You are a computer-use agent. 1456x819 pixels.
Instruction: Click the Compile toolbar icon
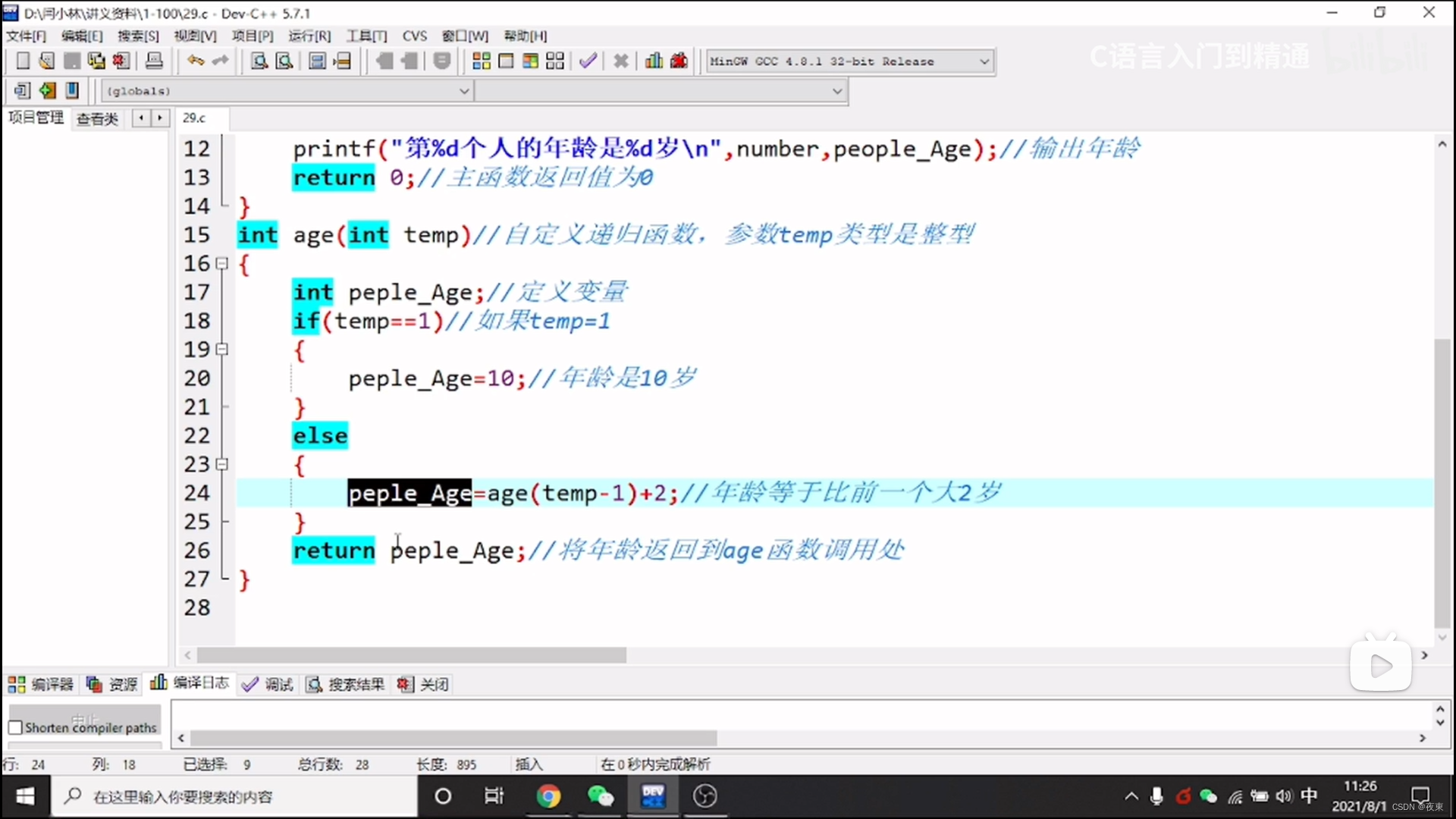coord(481,61)
